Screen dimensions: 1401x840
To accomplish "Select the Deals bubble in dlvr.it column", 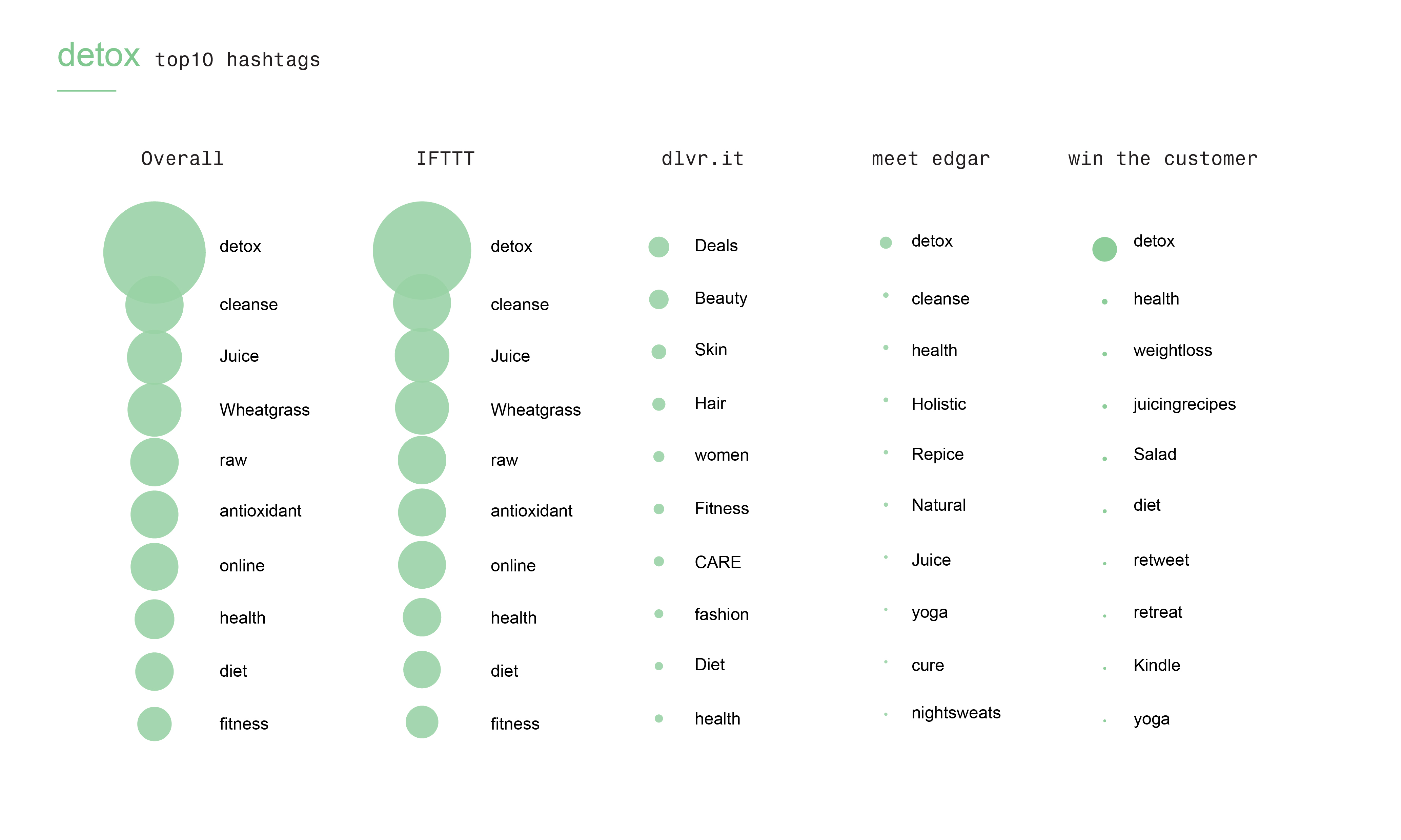I will (658, 247).
